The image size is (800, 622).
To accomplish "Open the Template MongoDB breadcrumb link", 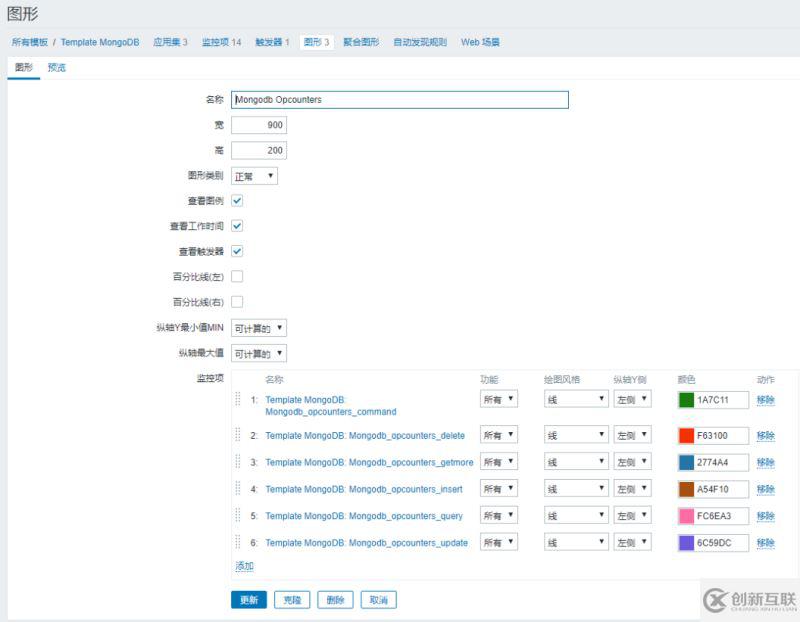I will [100, 42].
